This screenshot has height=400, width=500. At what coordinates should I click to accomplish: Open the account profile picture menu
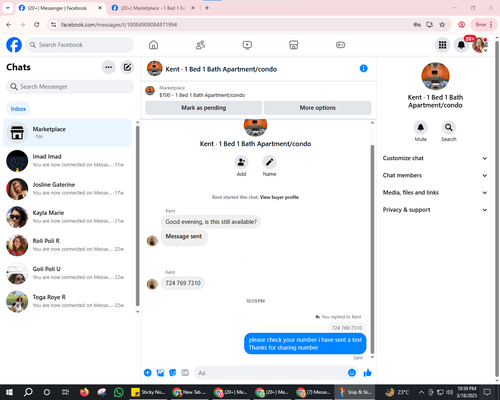(x=479, y=45)
